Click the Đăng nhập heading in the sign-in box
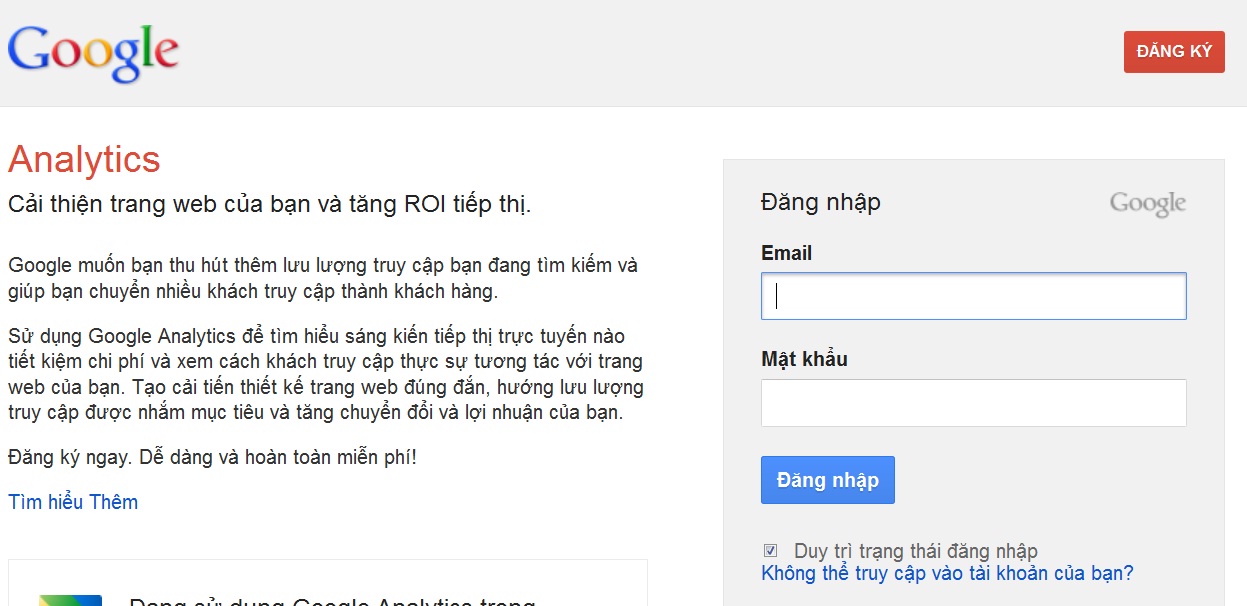1247x606 pixels. point(820,202)
